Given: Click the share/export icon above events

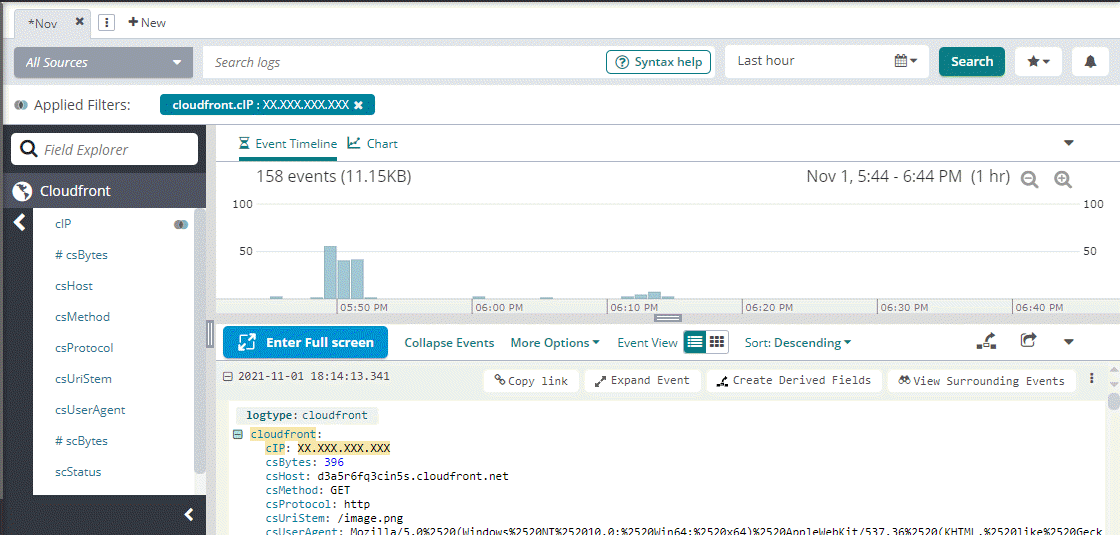Looking at the screenshot, I should click(1028, 341).
